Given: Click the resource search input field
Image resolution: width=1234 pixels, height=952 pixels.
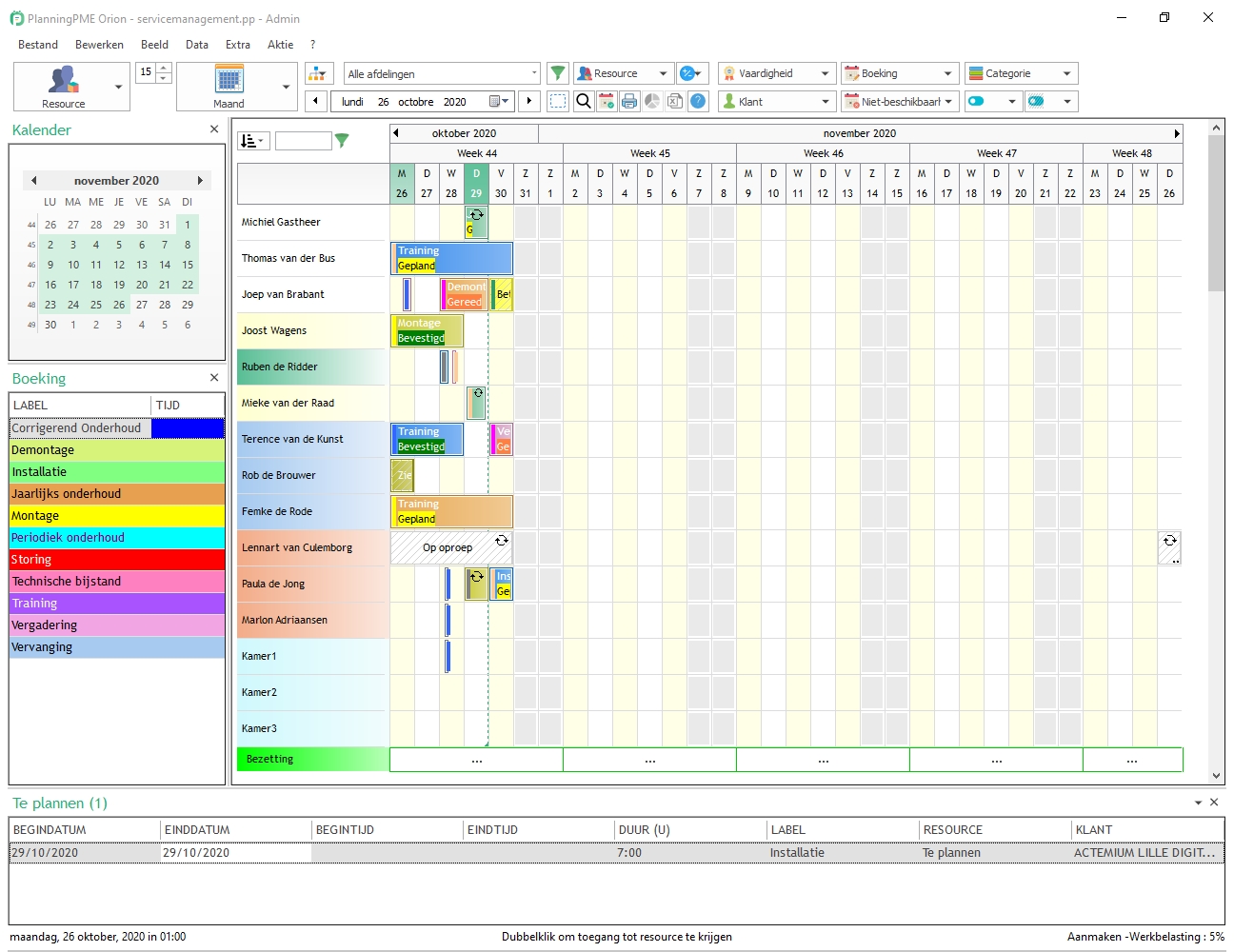Looking at the screenshot, I should tap(303, 141).
